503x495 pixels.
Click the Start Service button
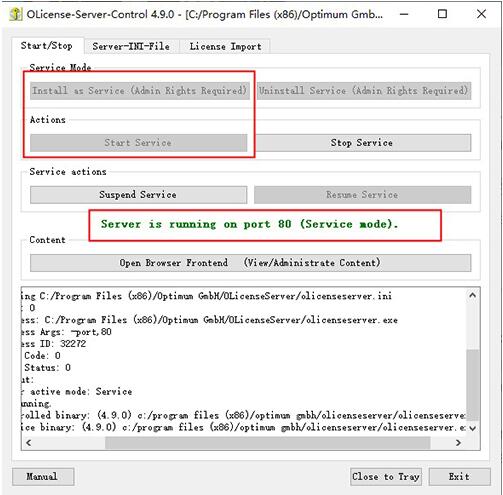coord(138,143)
